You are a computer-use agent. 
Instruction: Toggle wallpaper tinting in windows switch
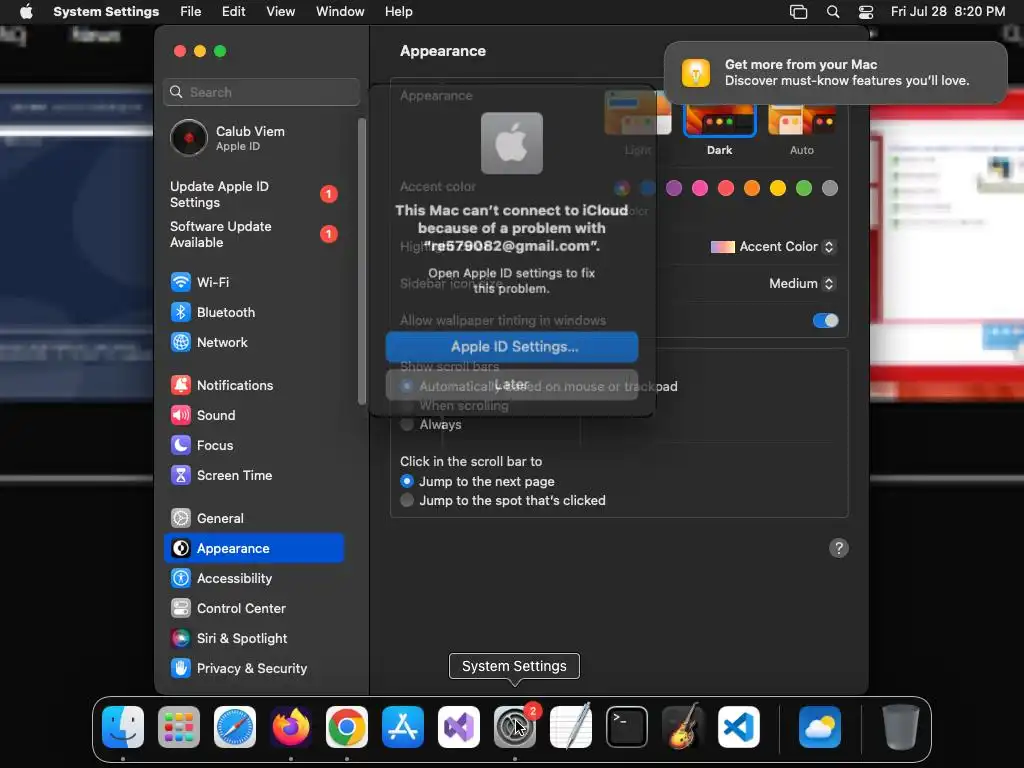tap(825, 321)
